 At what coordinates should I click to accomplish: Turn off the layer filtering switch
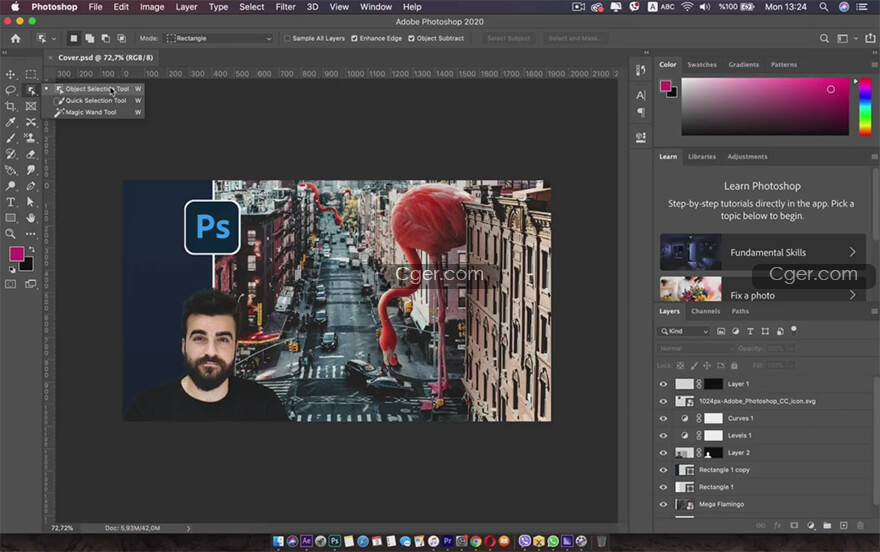coord(794,330)
